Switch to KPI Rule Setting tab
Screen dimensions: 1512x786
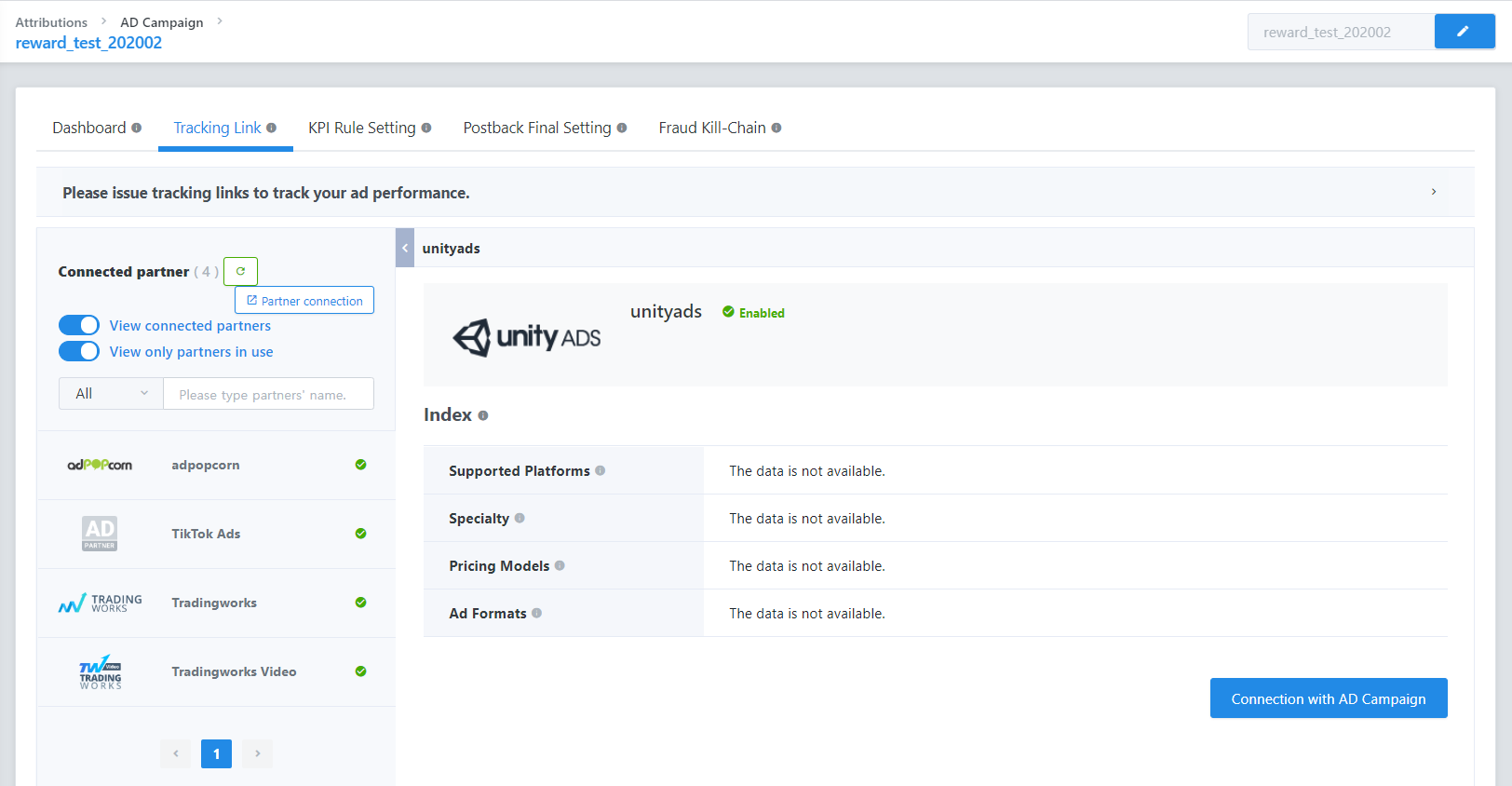[362, 128]
